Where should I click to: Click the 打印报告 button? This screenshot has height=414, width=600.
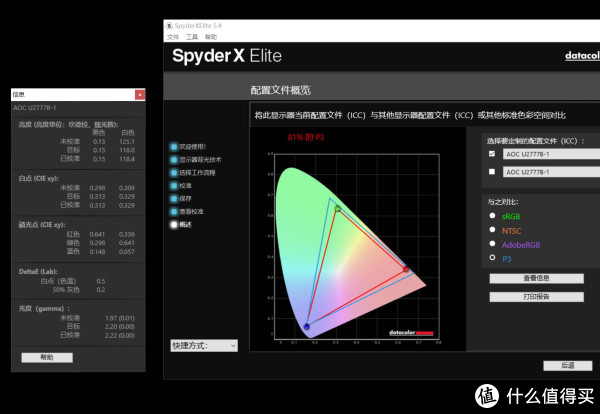(x=536, y=297)
